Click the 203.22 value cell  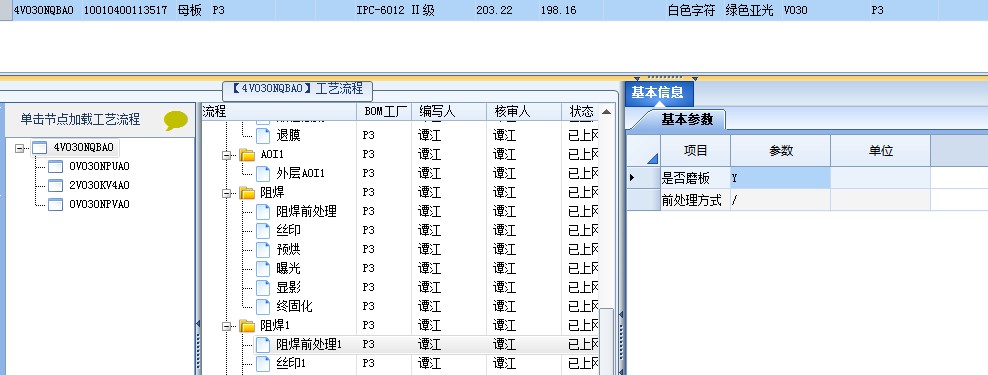click(x=494, y=10)
